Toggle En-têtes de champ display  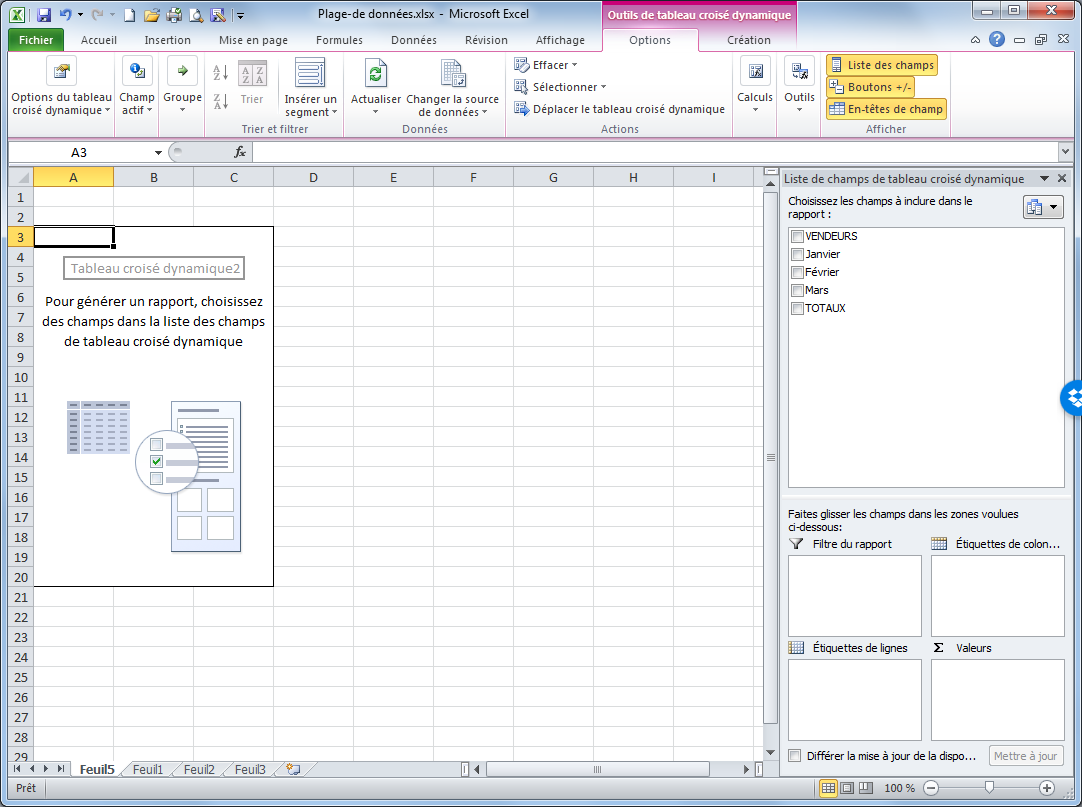pyautogui.click(x=886, y=109)
